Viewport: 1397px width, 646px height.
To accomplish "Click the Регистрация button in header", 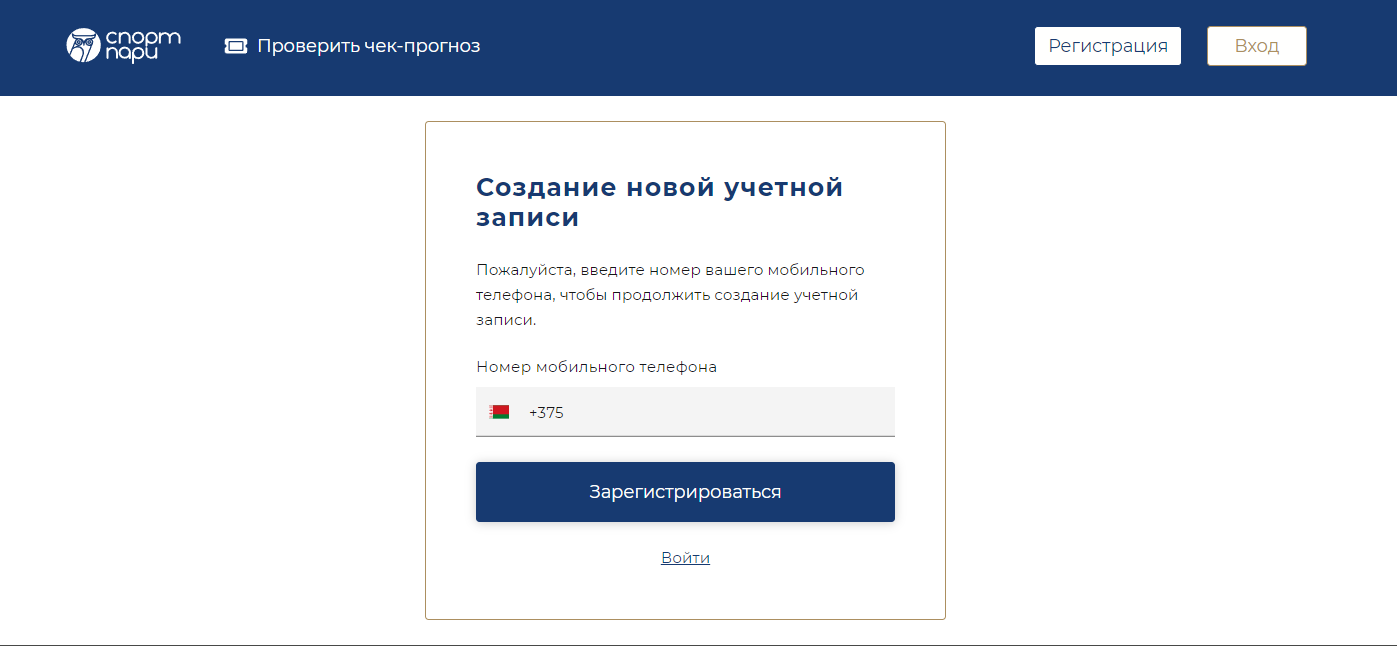I will point(1108,46).
